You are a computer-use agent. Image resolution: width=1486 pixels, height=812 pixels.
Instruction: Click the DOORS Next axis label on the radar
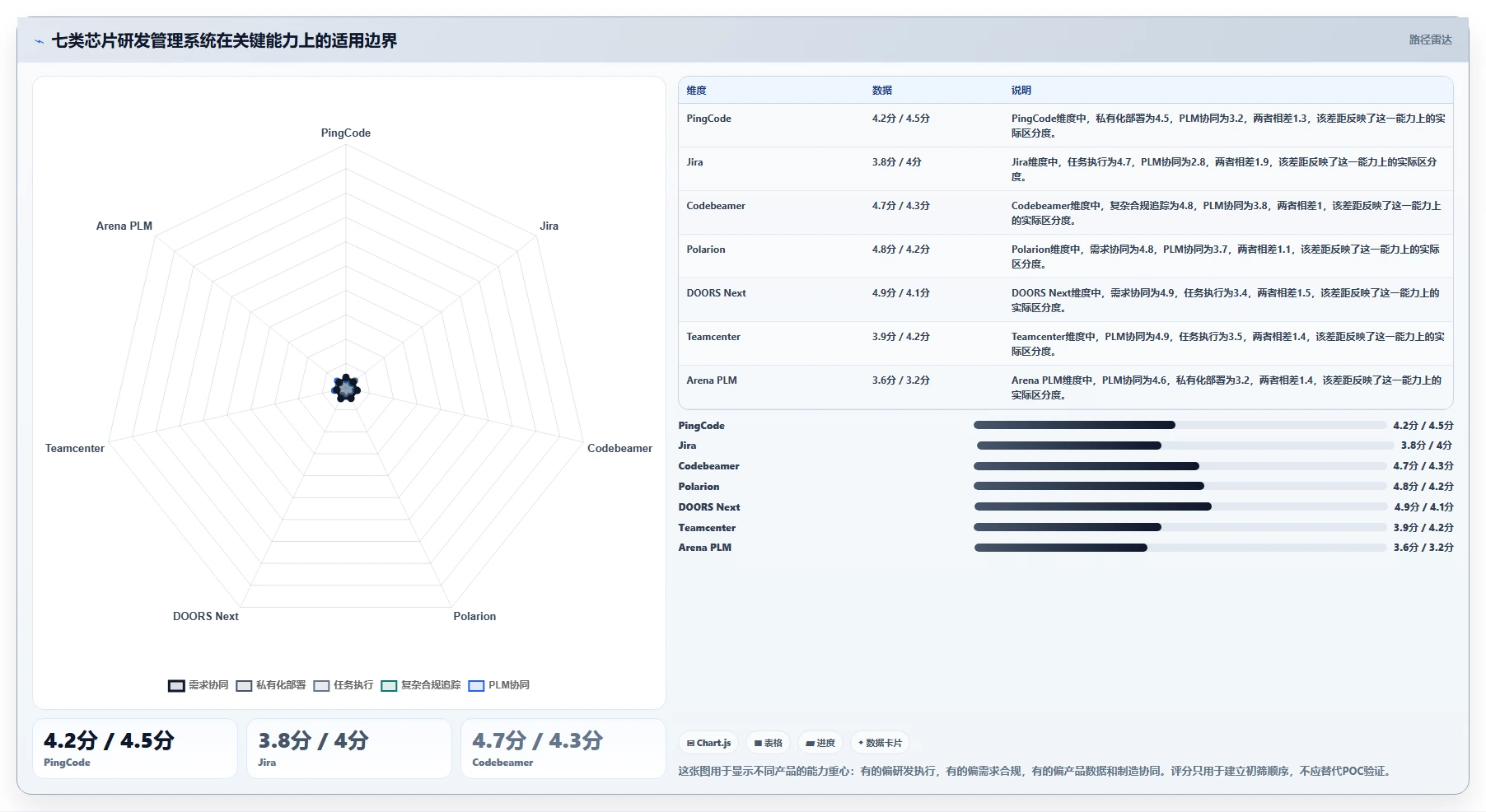pyautogui.click(x=206, y=617)
